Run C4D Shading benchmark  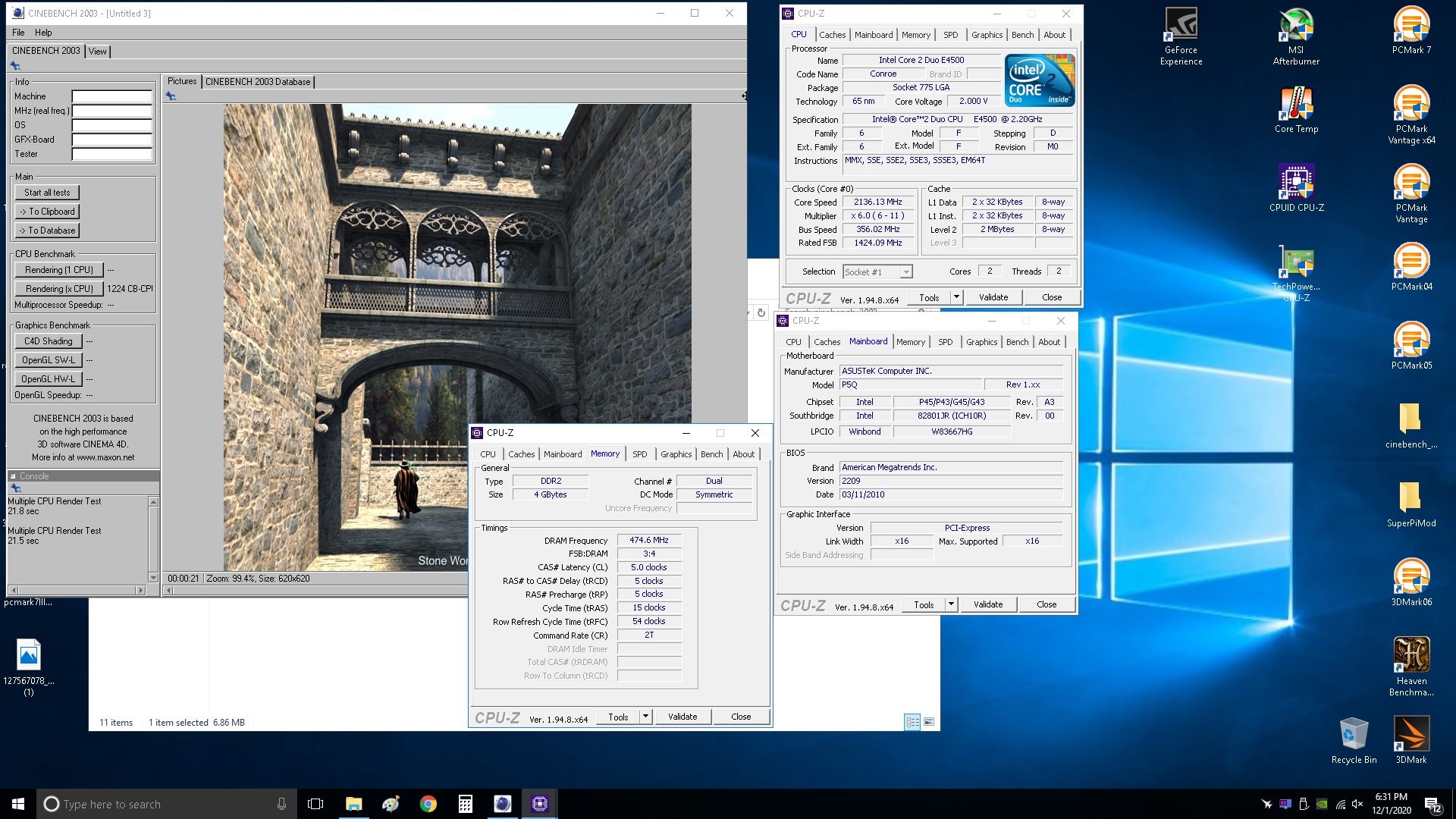pyautogui.click(x=48, y=341)
